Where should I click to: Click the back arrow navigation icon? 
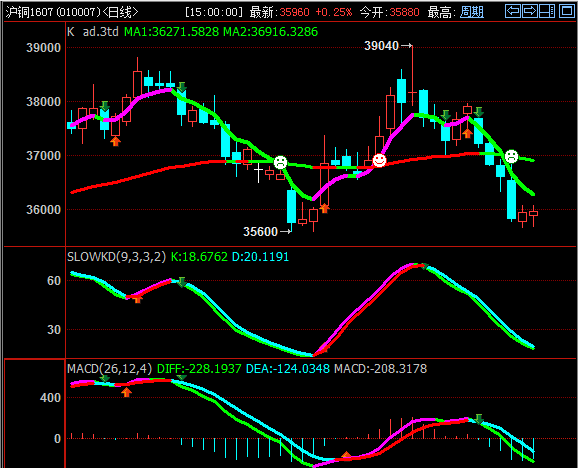tap(513, 11)
